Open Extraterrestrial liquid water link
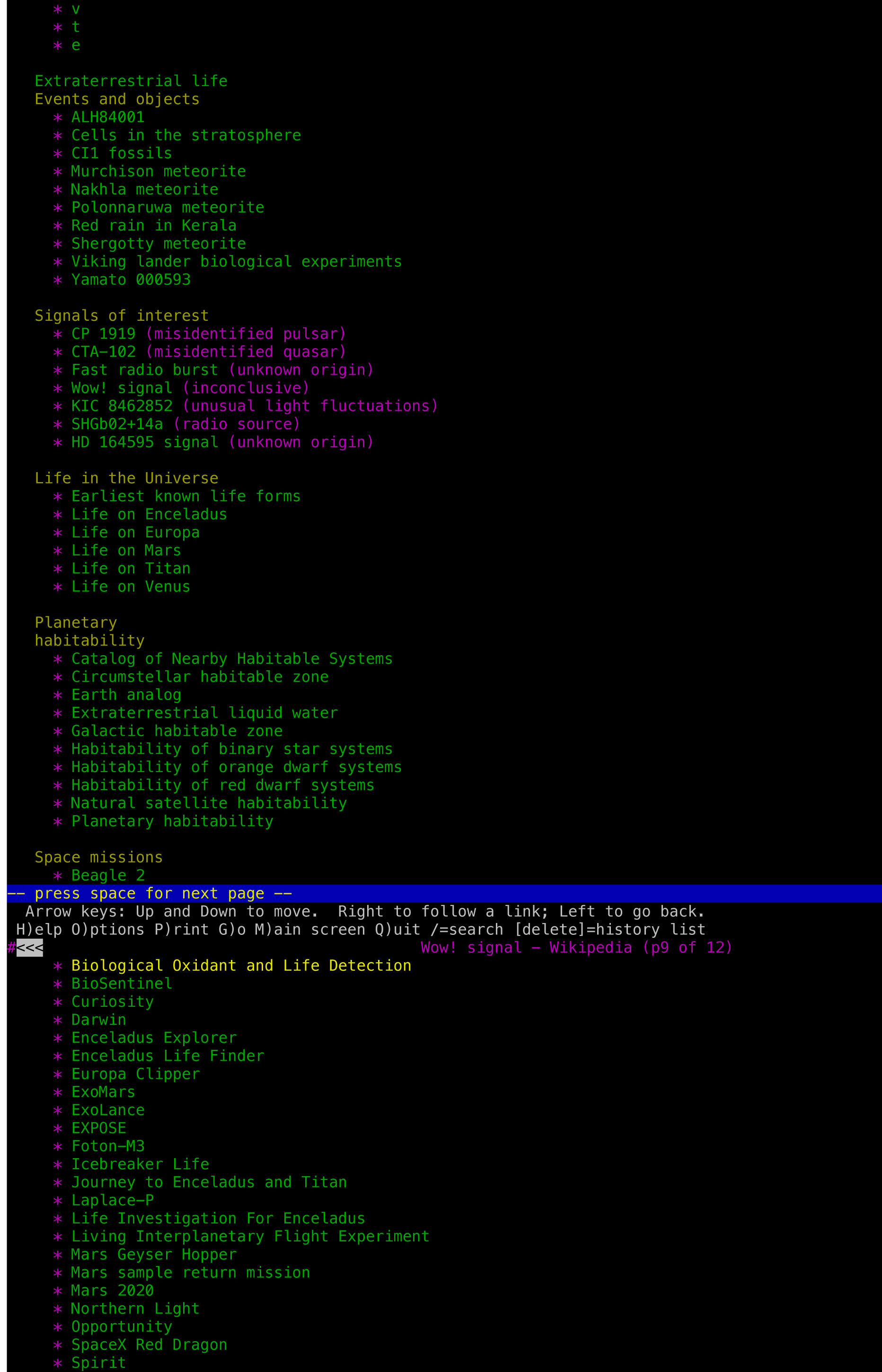 pos(204,713)
